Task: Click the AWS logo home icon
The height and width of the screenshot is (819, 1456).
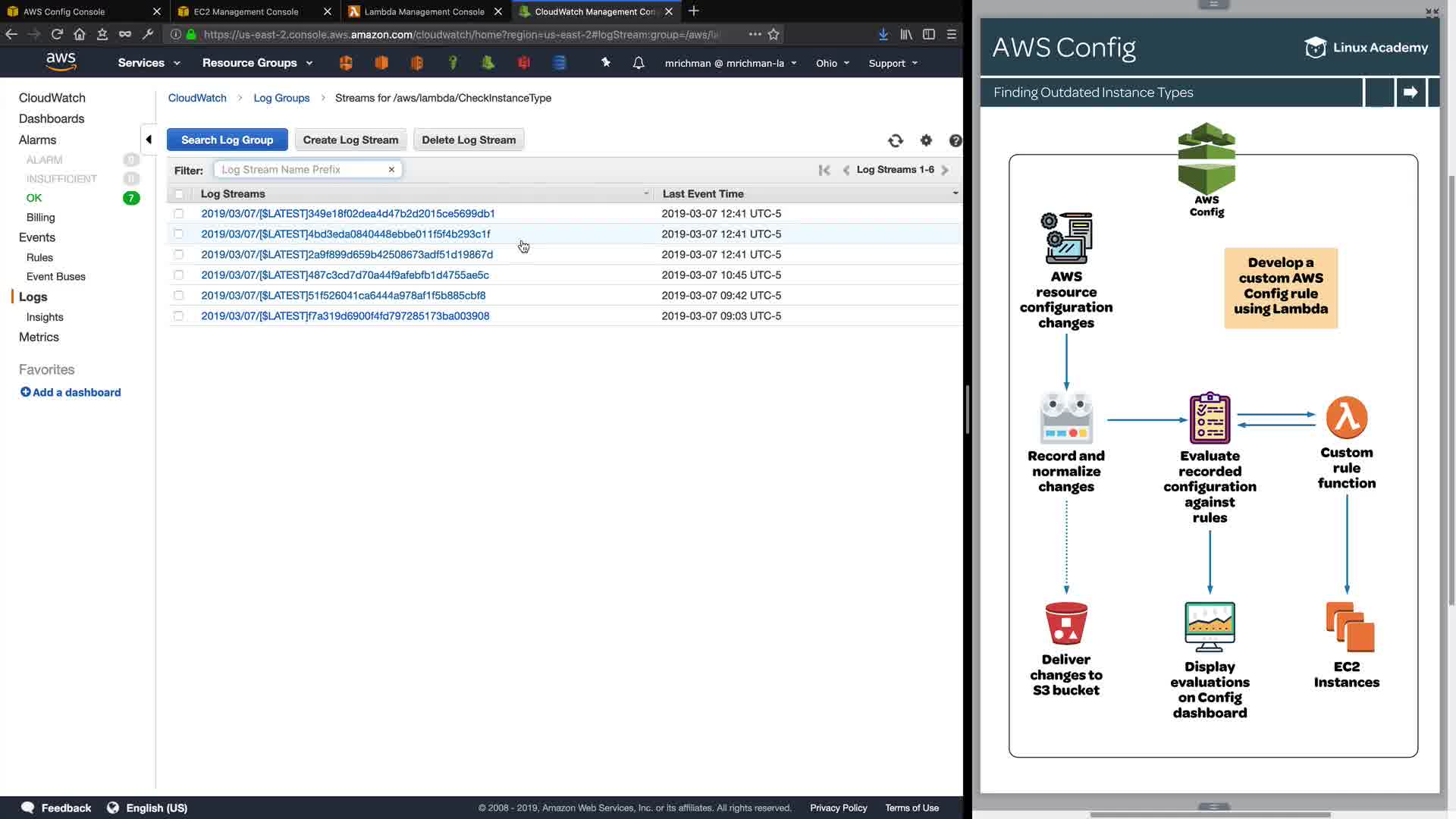Action: pyautogui.click(x=61, y=62)
